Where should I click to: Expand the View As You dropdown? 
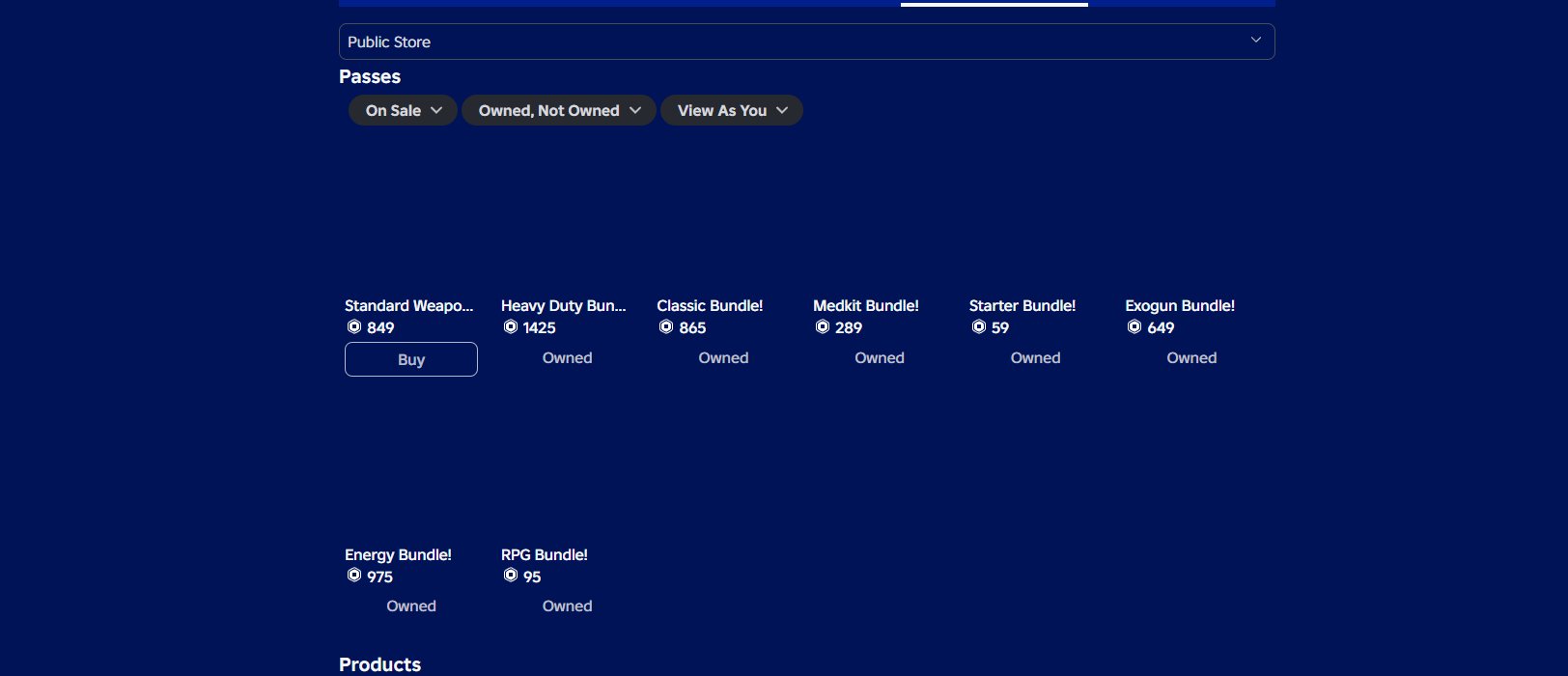point(732,110)
